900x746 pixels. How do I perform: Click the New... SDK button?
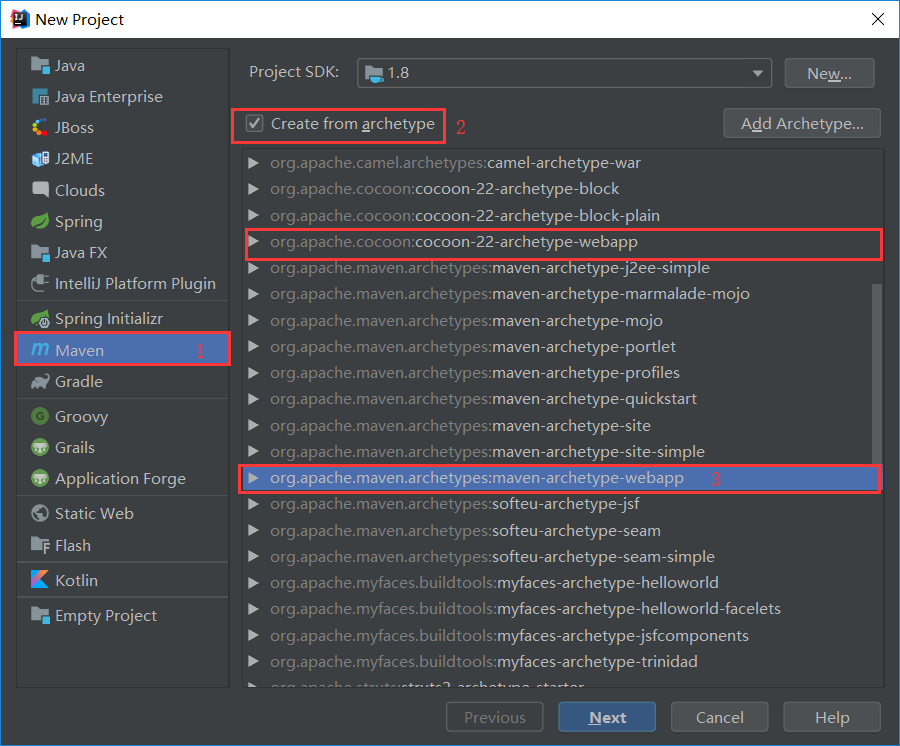(829, 73)
